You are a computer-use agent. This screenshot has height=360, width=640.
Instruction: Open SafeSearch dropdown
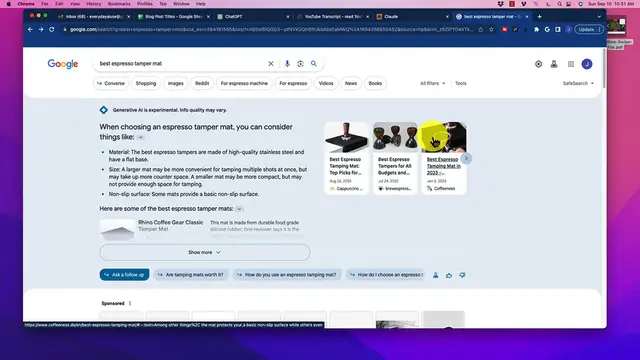pos(578,83)
